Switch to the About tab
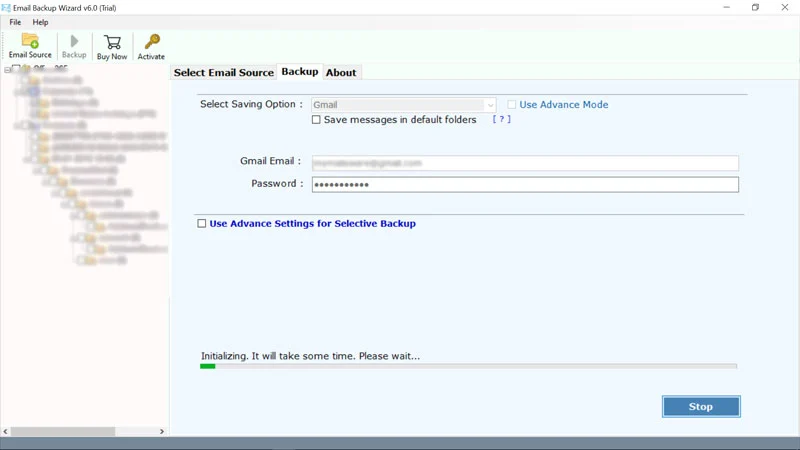Viewport: 800px width, 450px height. click(341, 72)
